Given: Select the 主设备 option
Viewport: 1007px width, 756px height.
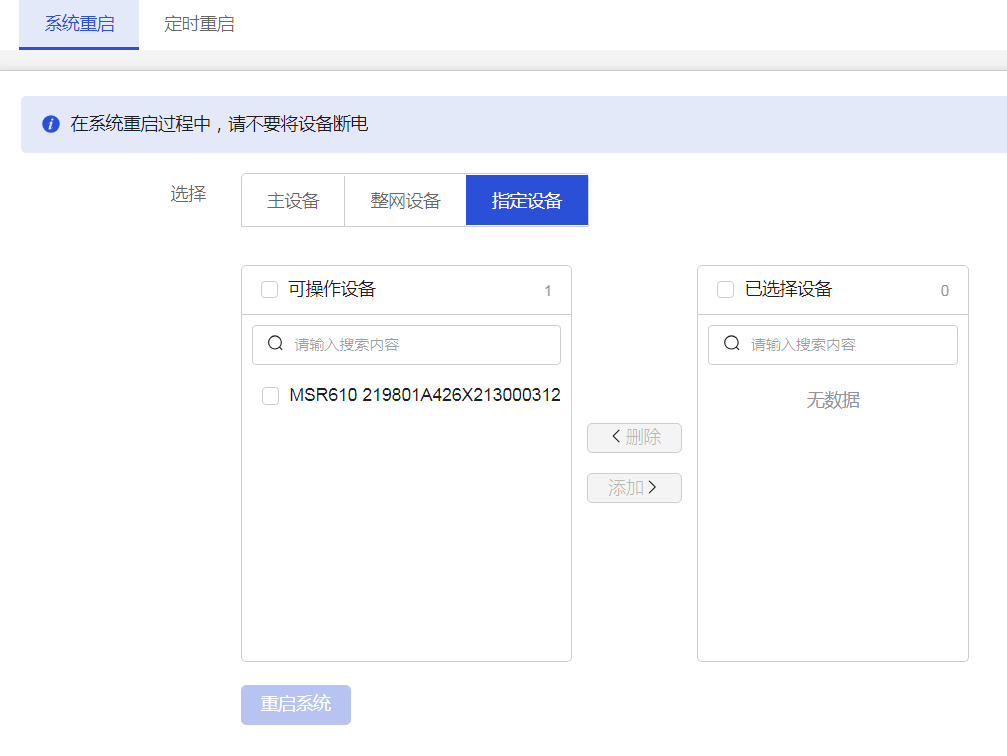Looking at the screenshot, I should 293,201.
